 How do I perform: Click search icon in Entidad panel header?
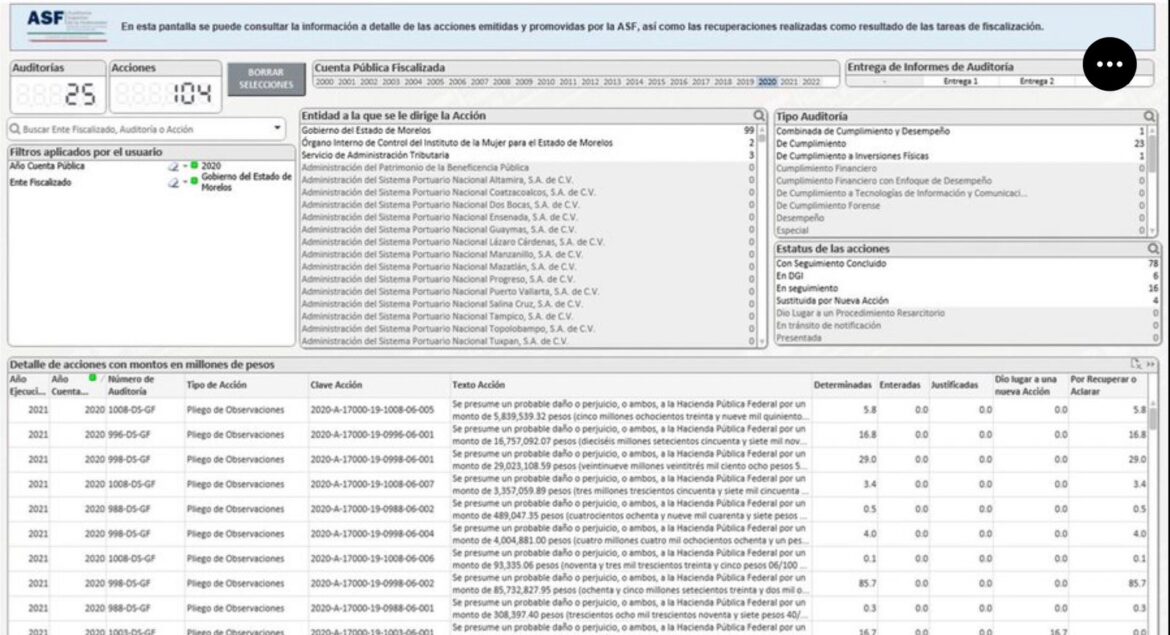click(759, 116)
